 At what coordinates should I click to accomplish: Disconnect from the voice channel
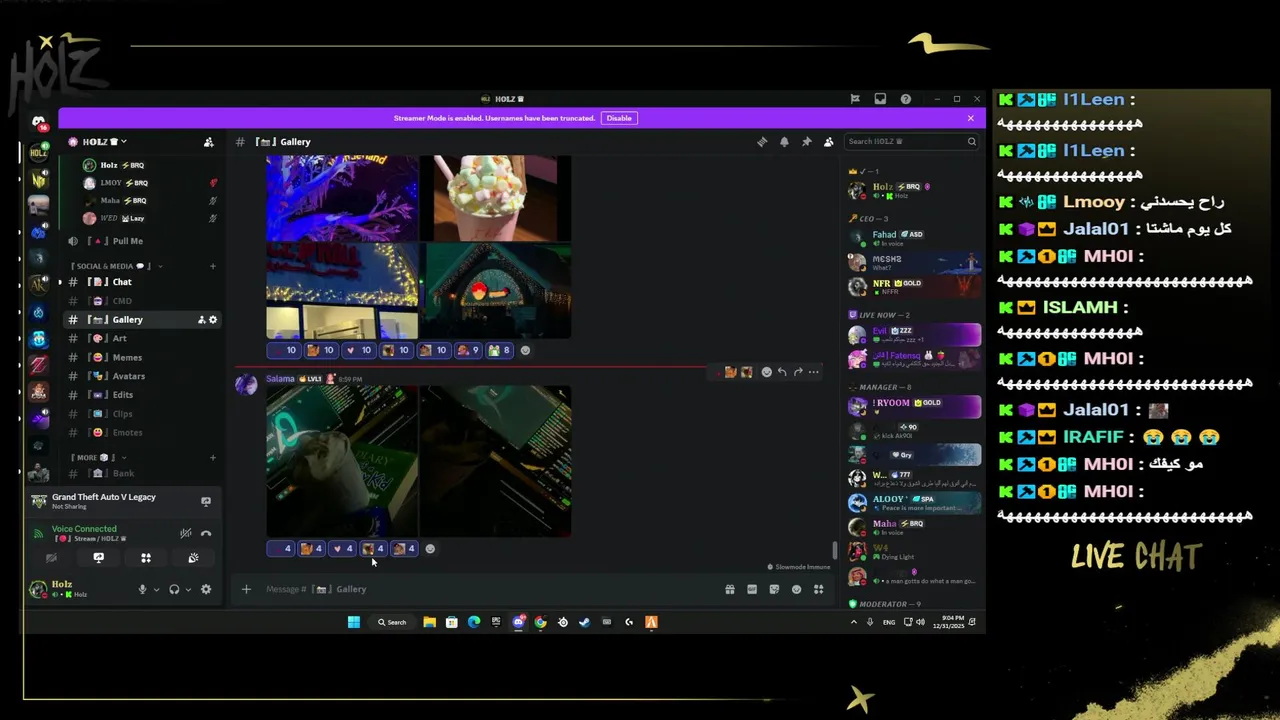click(206, 533)
